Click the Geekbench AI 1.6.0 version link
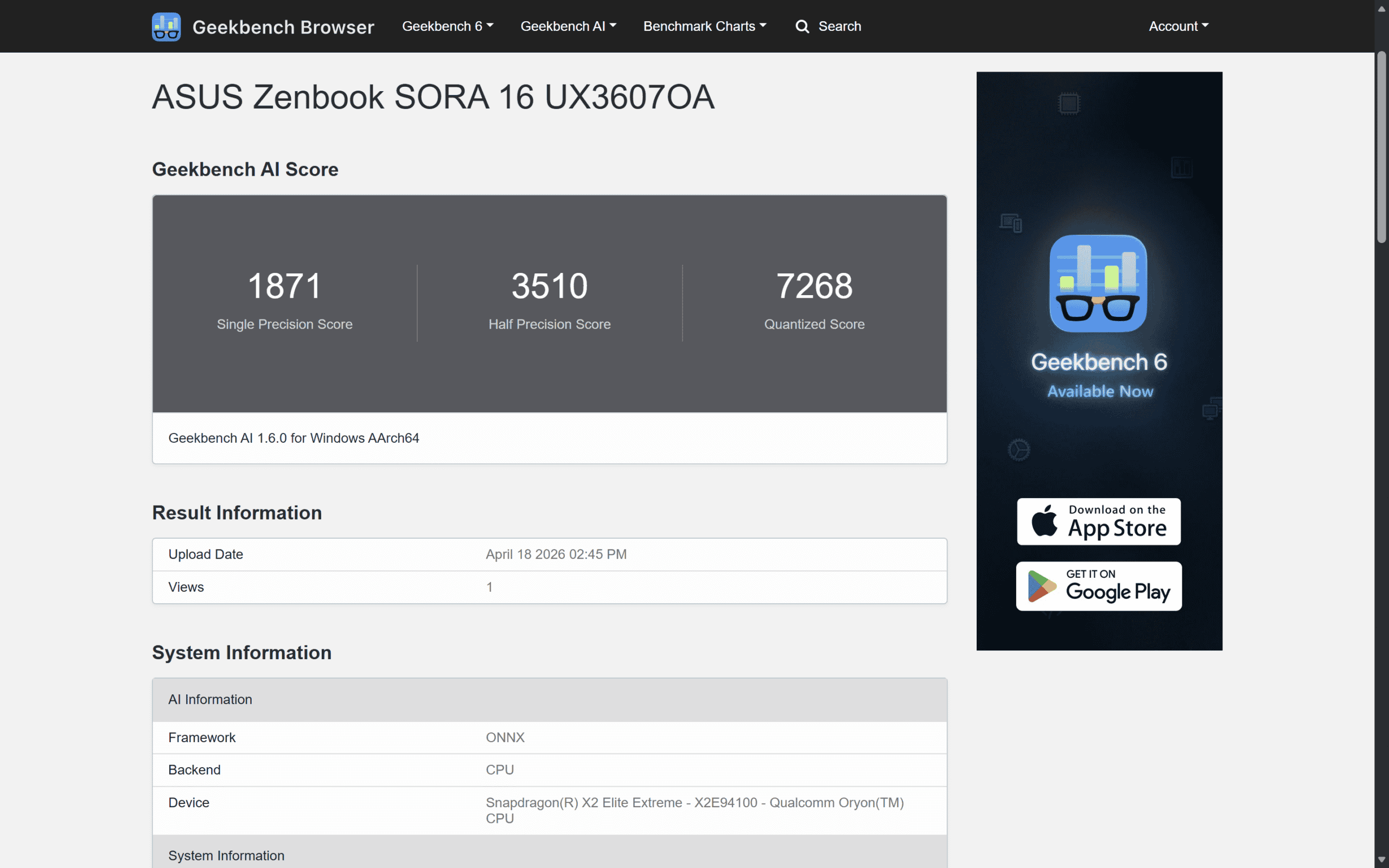The height and width of the screenshot is (868, 1389). pos(294,437)
